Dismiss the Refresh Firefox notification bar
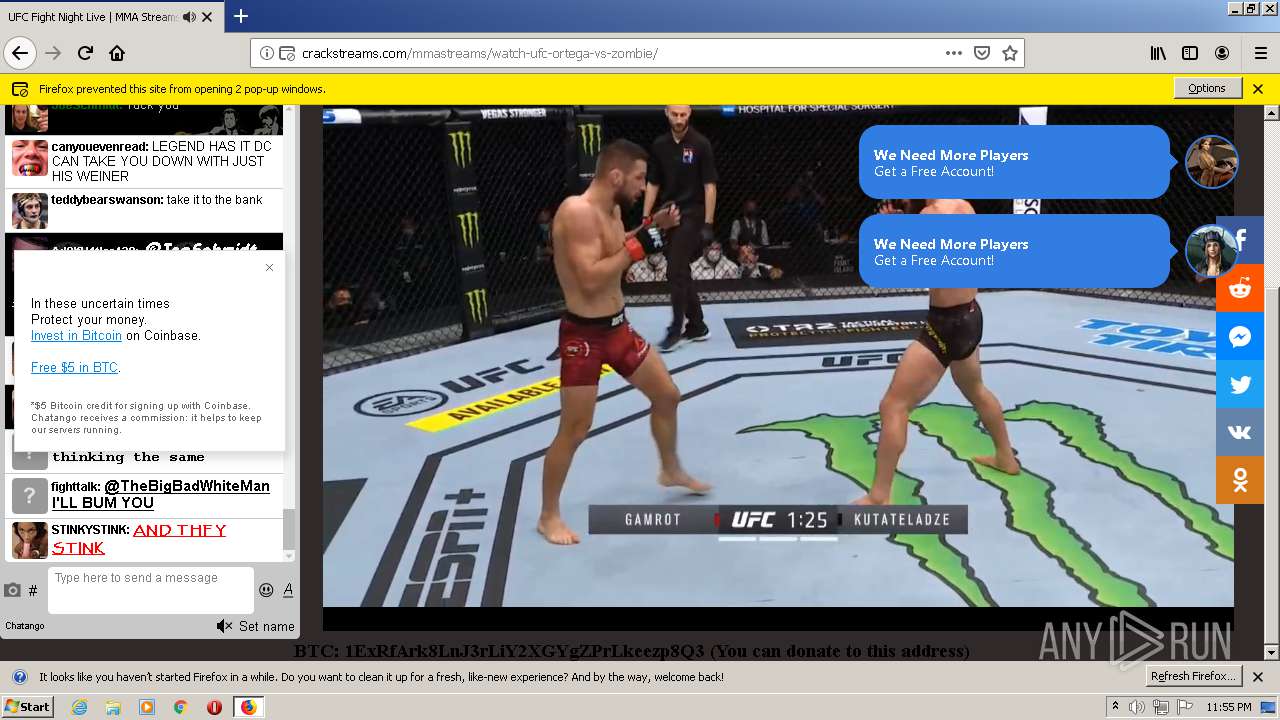Image resolution: width=1280 pixels, height=720 pixels. coord(1258,677)
